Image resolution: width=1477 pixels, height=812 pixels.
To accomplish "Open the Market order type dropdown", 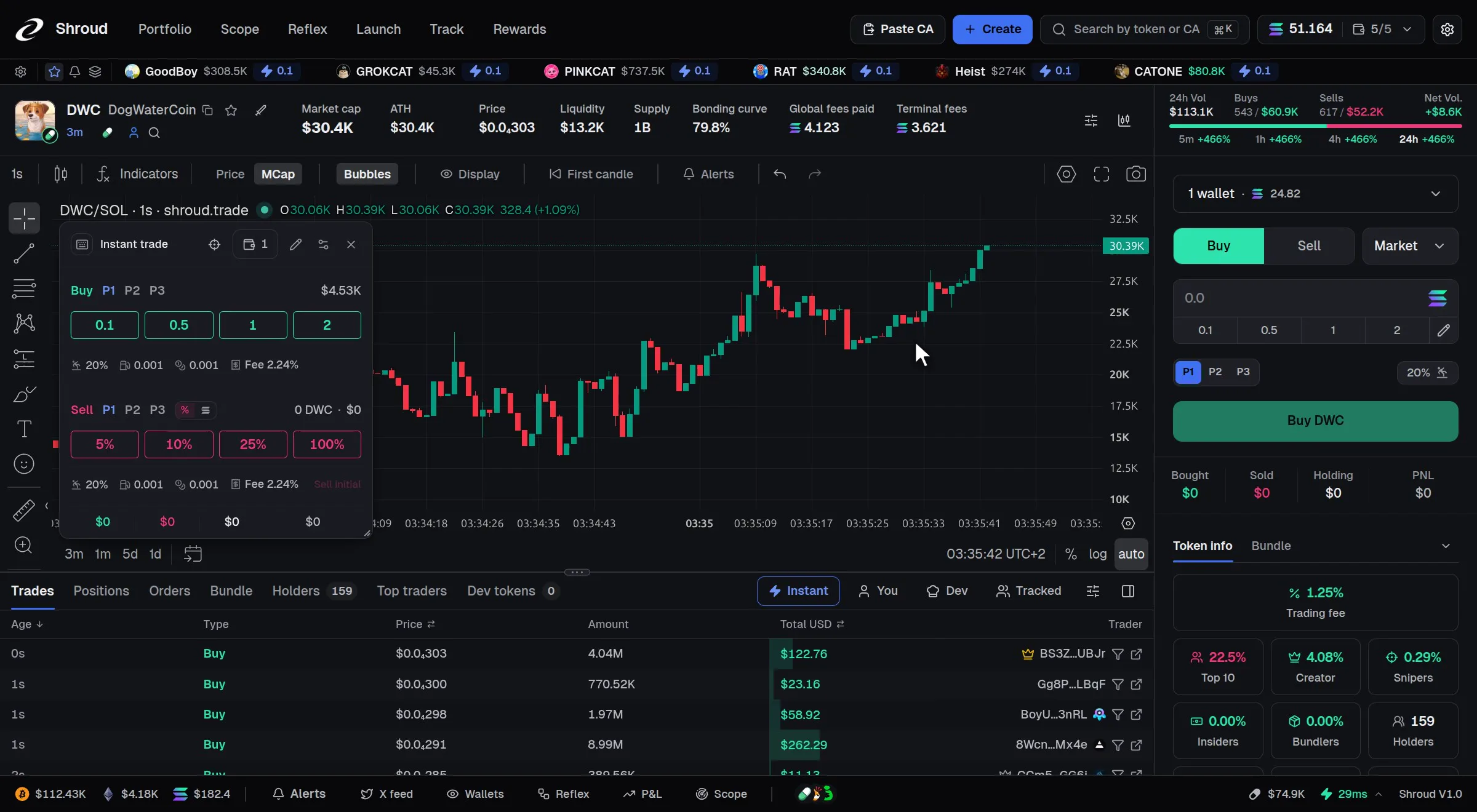I will 1409,245.
